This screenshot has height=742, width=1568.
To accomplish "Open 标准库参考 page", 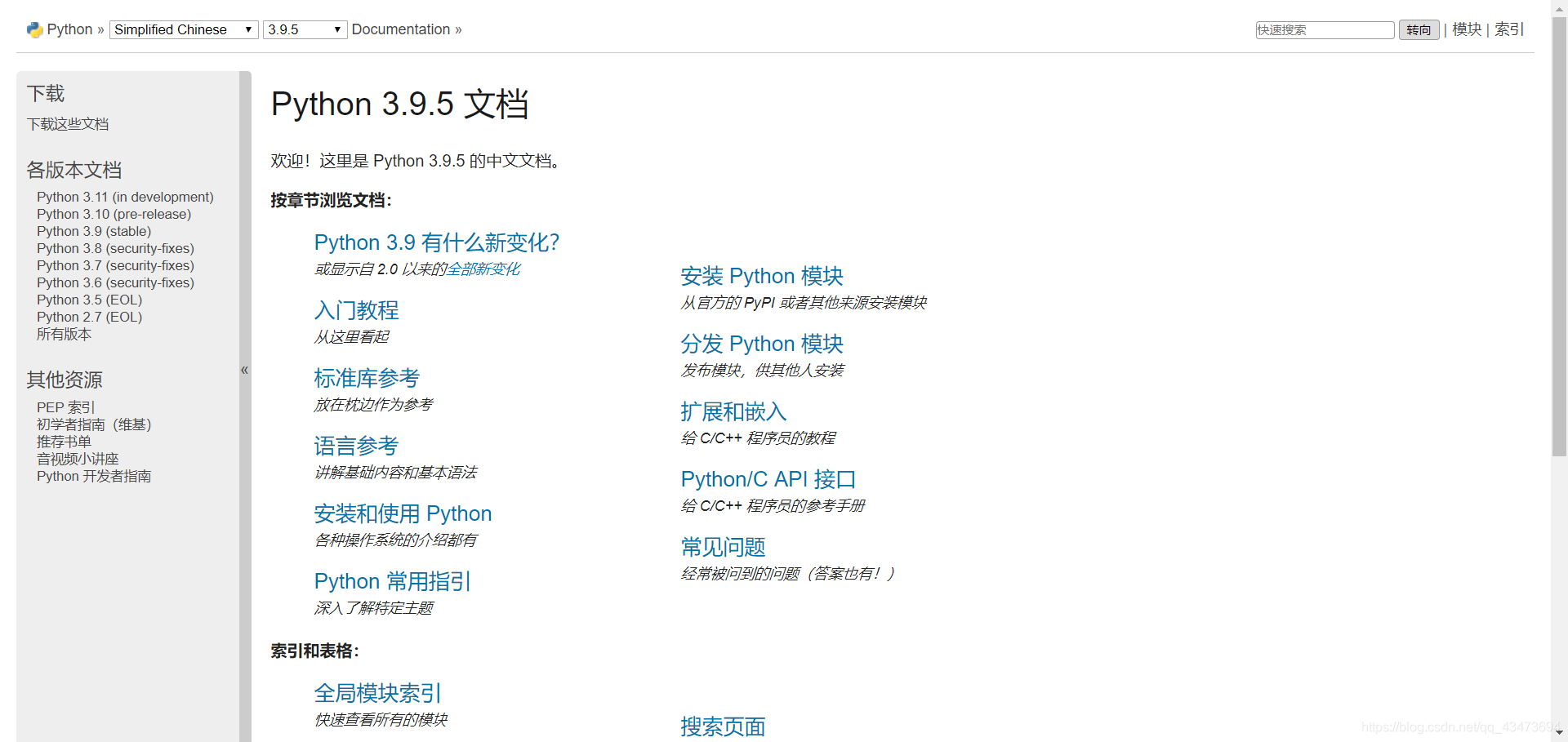I will tap(367, 378).
